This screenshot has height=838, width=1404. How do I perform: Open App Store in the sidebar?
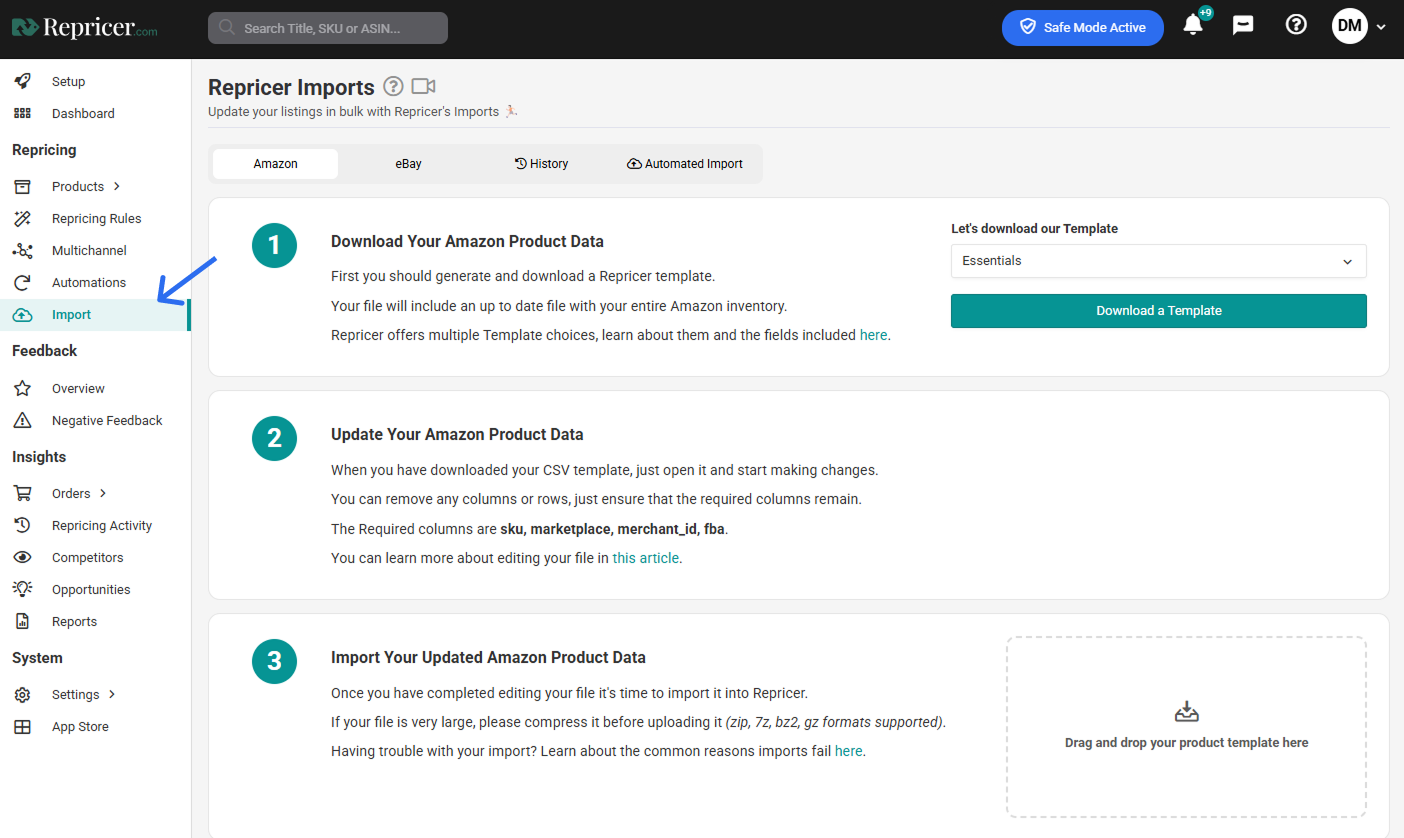pyautogui.click(x=80, y=726)
